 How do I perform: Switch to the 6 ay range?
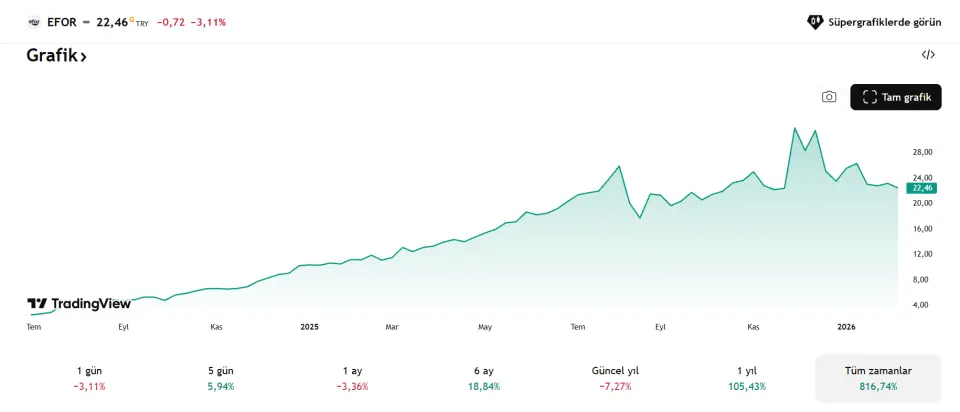tap(487, 378)
